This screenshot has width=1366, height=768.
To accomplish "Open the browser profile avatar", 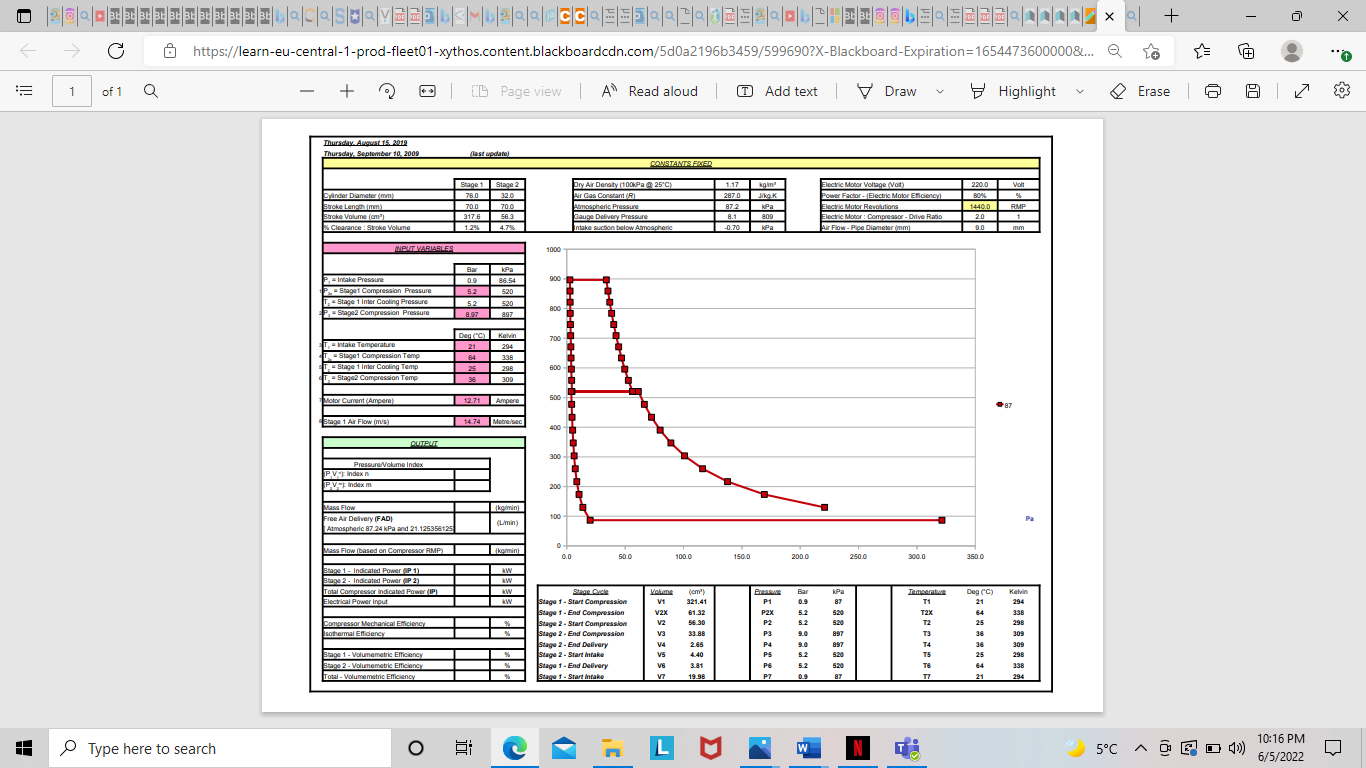I will coord(1292,51).
